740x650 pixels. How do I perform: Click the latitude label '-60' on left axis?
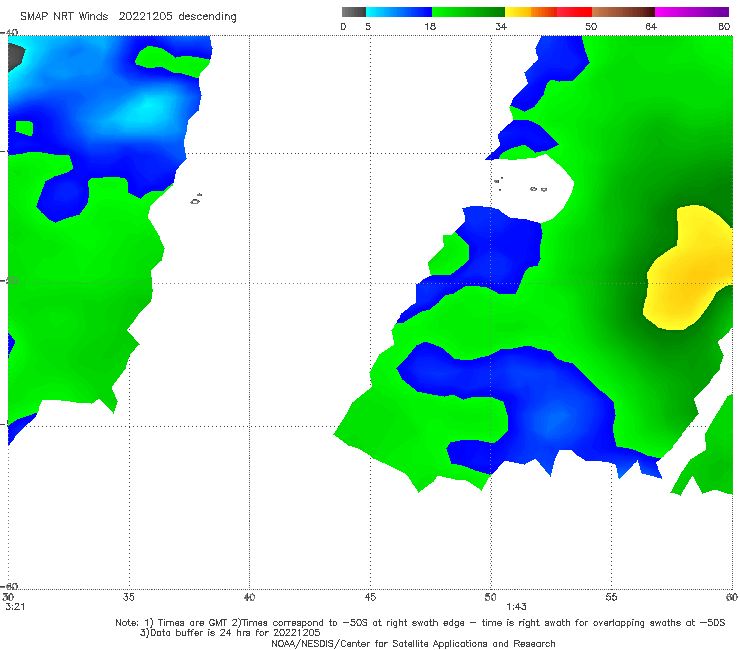pos(9,586)
